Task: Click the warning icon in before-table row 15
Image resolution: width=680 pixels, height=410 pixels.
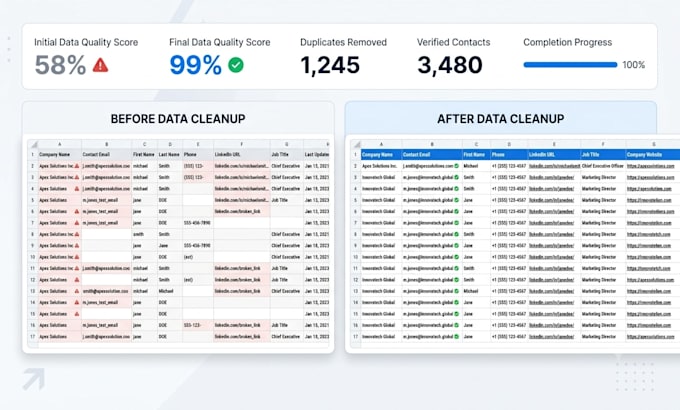Action: click(x=77, y=314)
